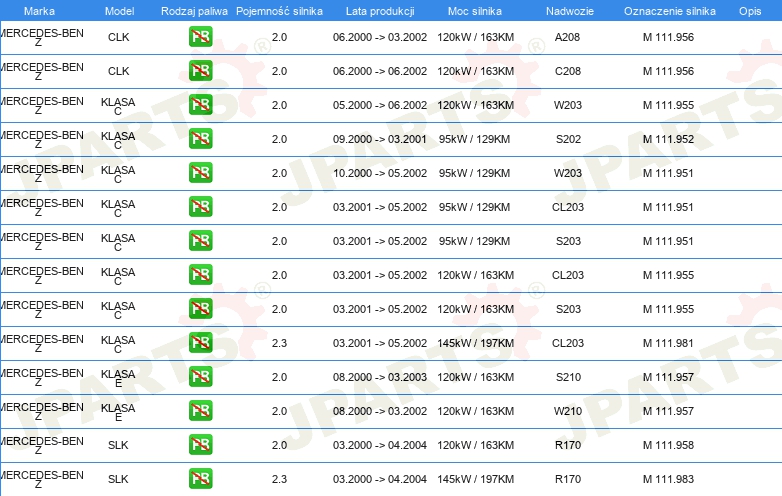Click fuel icon in CL203 M 111.951 row
The width and height of the screenshot is (782, 496).
tap(200, 207)
